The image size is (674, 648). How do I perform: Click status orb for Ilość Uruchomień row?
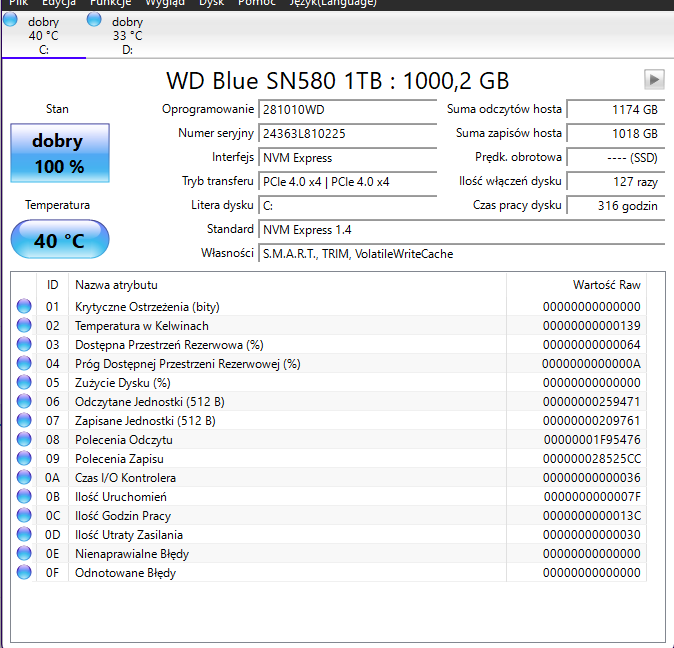pyautogui.click(x=24, y=497)
